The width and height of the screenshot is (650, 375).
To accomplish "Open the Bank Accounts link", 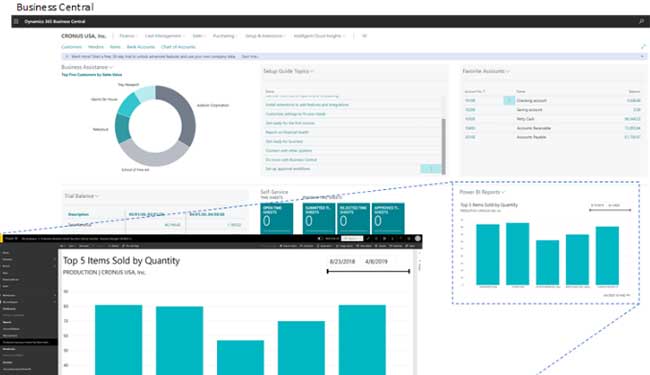I will click(x=141, y=47).
